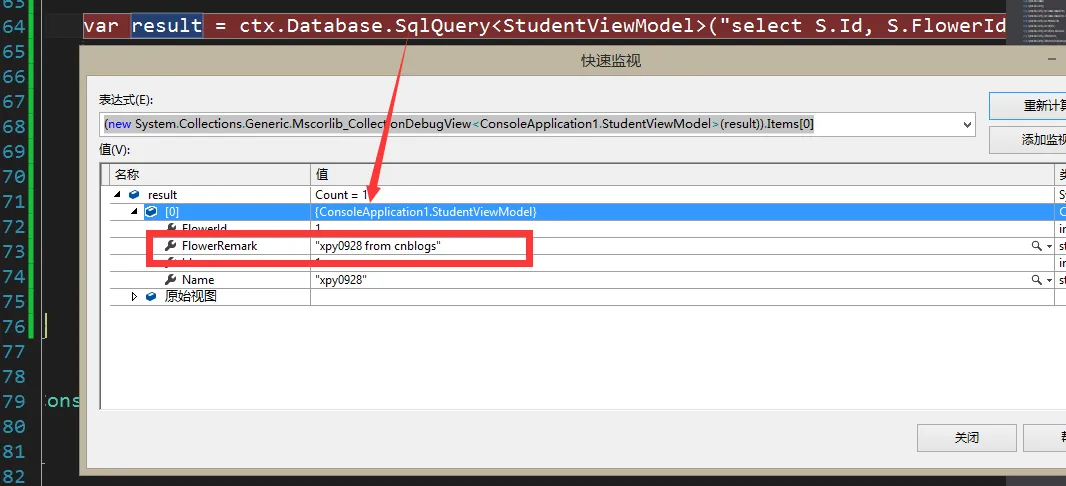Click the wrench icon next to Name
Screen dimensions: 1066x486
170,280
